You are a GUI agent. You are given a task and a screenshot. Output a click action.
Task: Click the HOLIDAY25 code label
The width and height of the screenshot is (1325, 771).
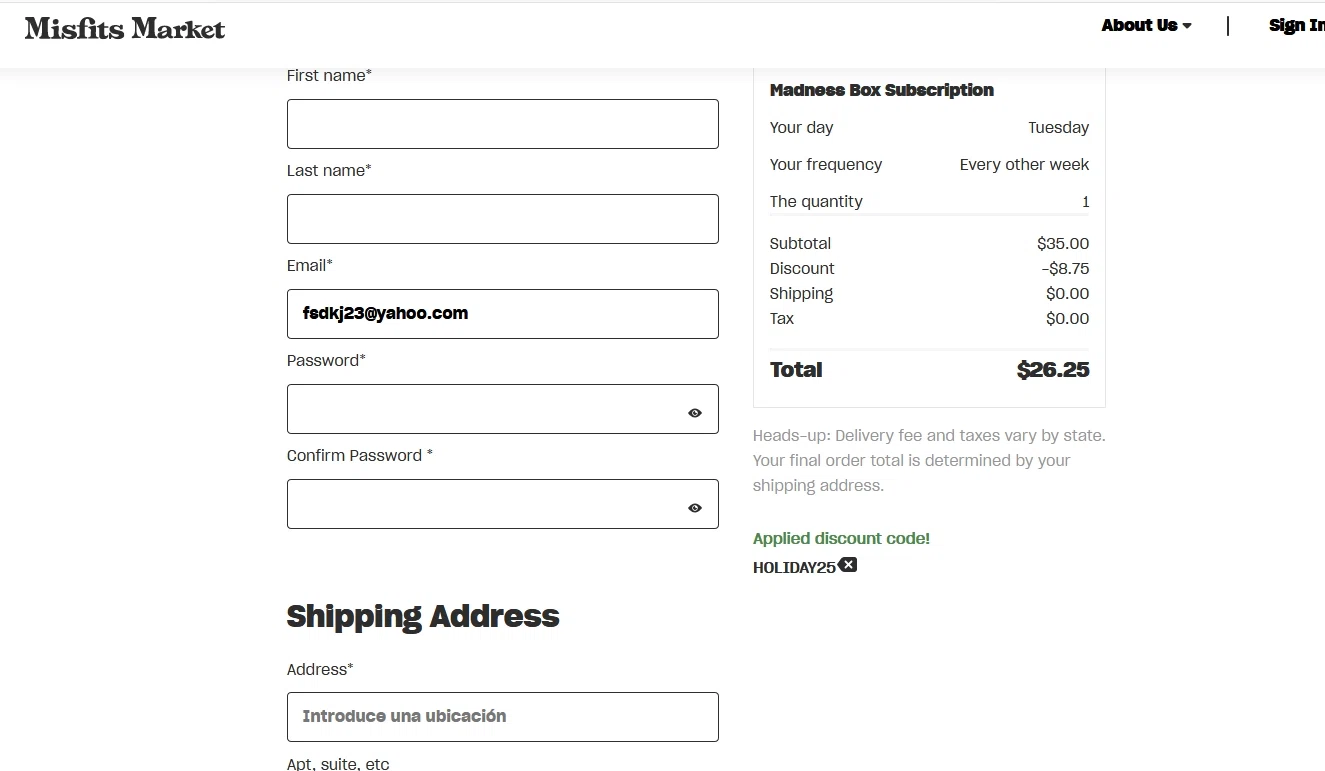click(794, 568)
